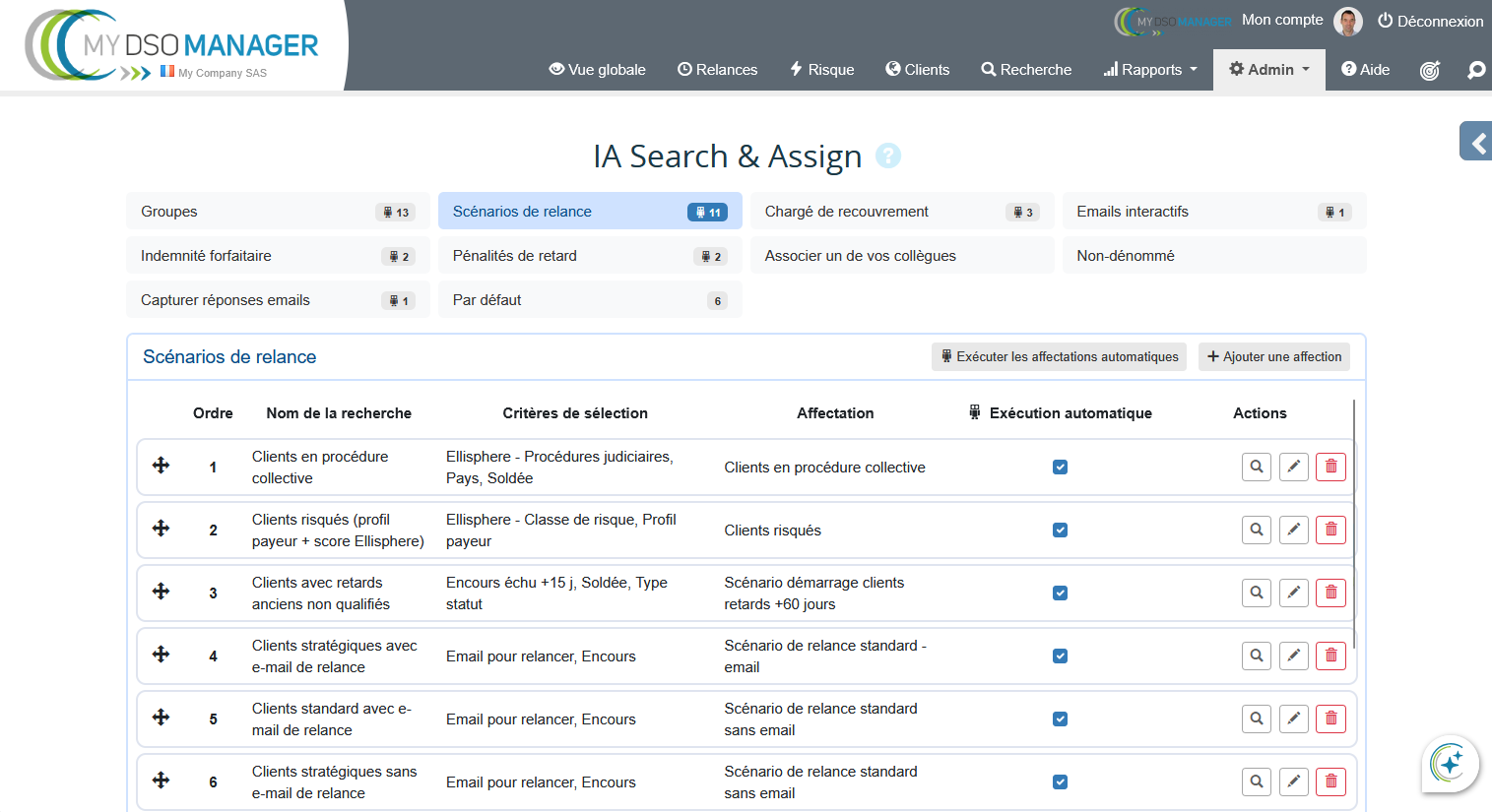Switch to the 'Chargé de recouvrement' category

pos(901,211)
